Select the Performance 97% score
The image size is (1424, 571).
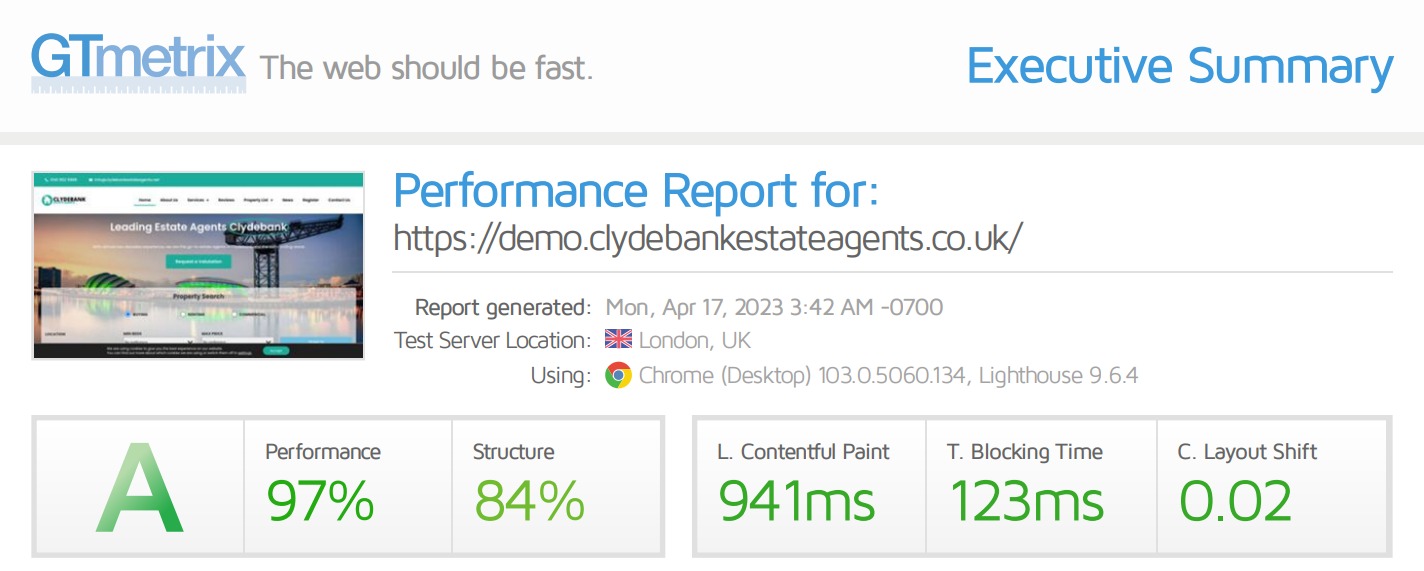pyautogui.click(x=322, y=500)
